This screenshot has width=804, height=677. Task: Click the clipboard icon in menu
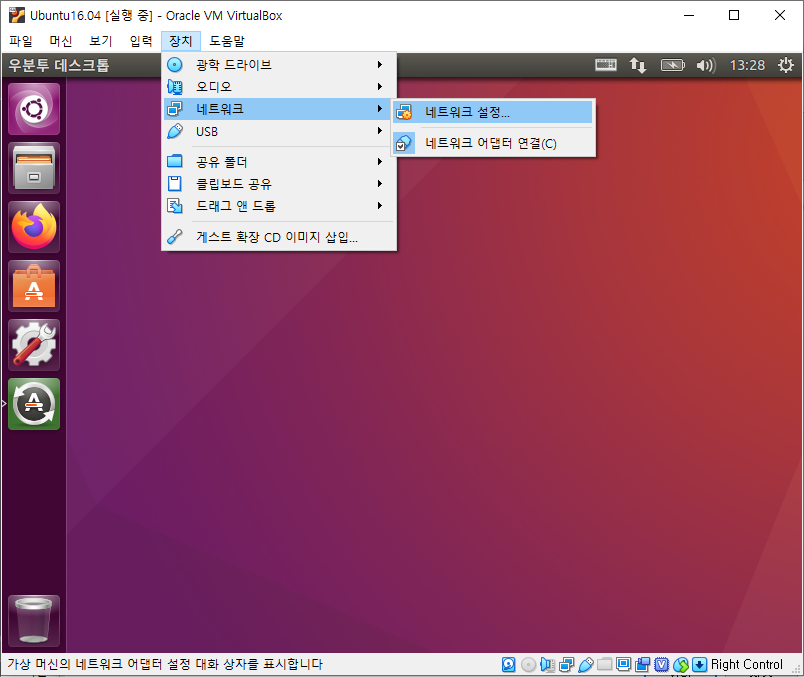click(x=175, y=184)
